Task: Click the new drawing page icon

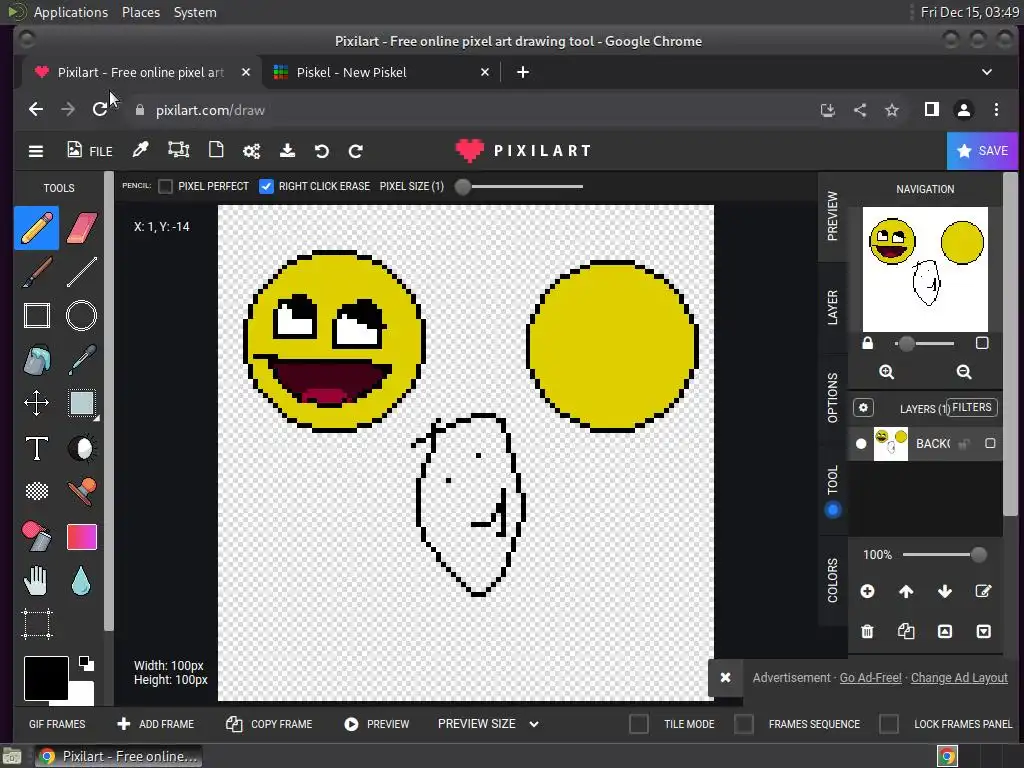Action: 216,151
